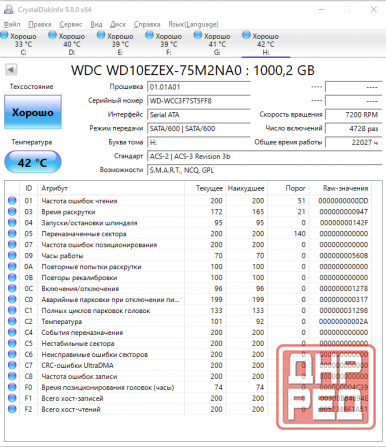Select raw value 00000031298

pos(344,311)
